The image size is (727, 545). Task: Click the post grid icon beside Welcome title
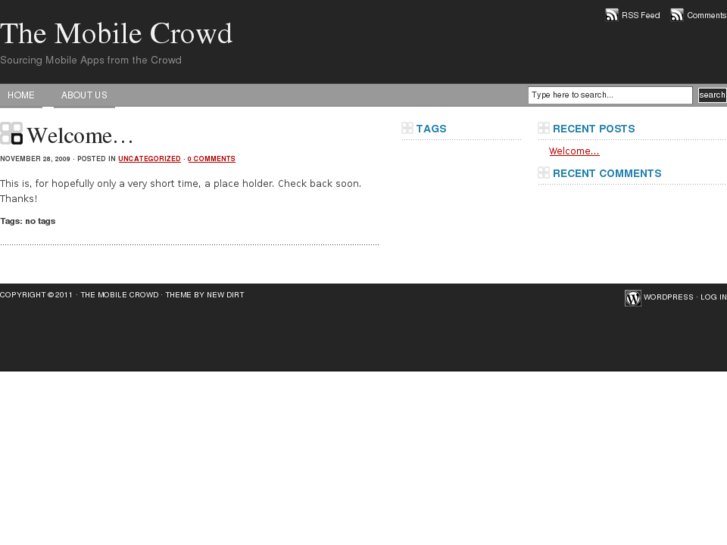coord(12,134)
